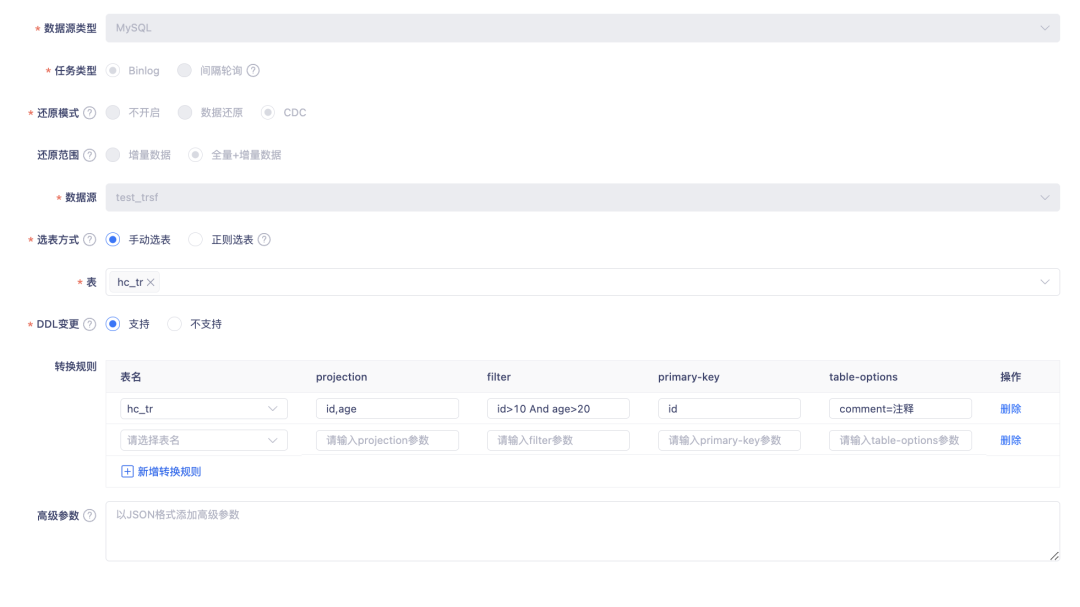Click the 高级参数 JSON textarea
Viewport: 1080px width, 607px height.
coord(583,531)
